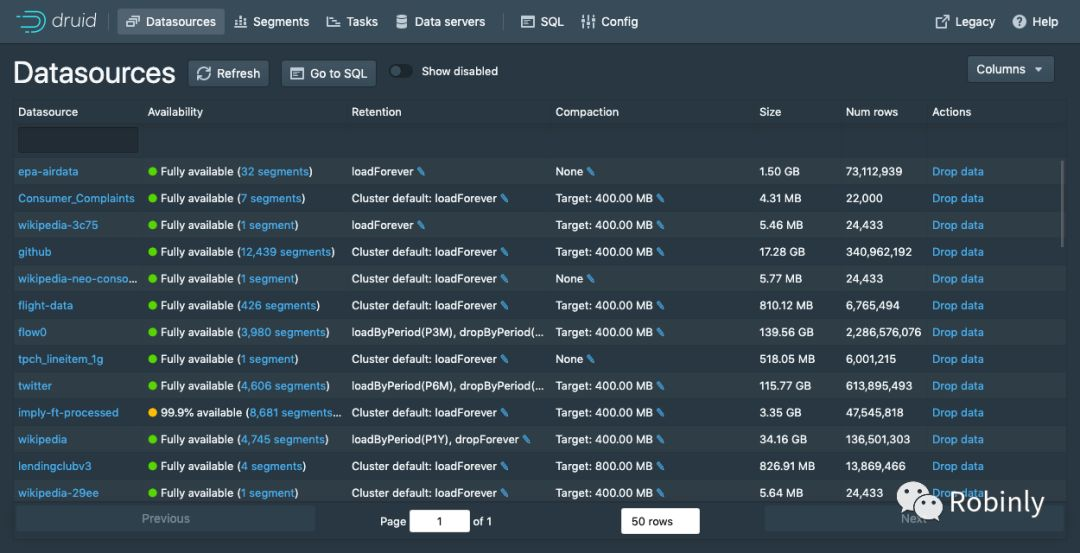Edit retention pencil for imply-ft-processed
The width and height of the screenshot is (1080, 553).
504,413
